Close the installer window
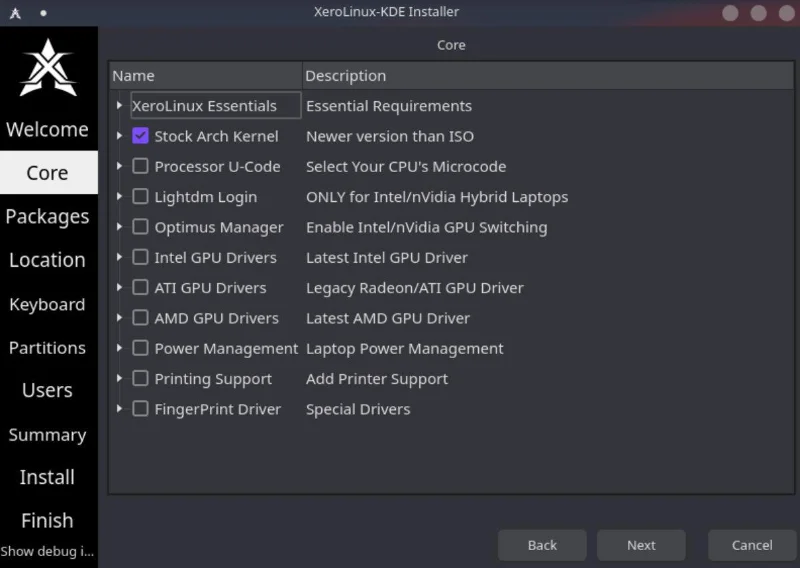 click(x=786, y=13)
